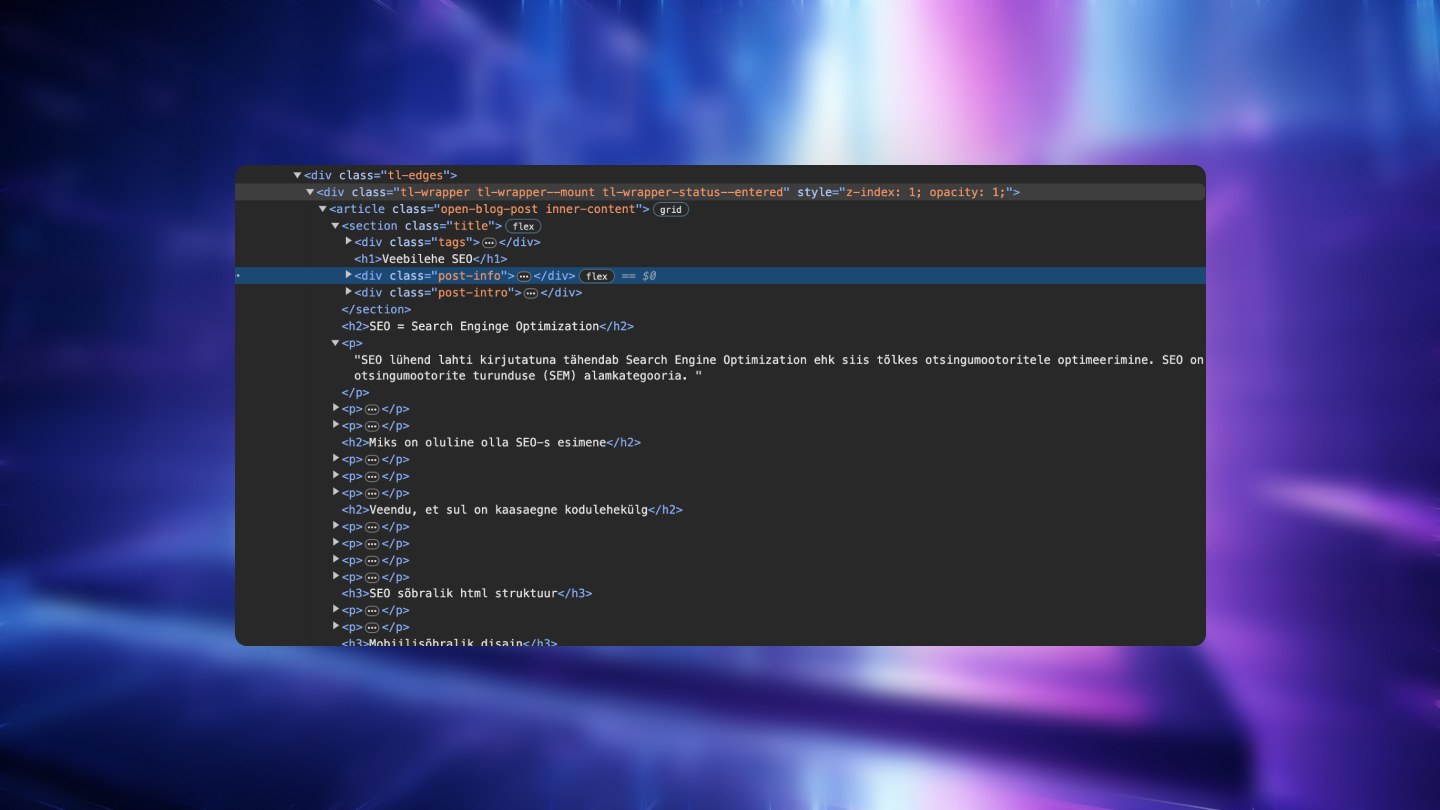Click the ellipsis inside the post-info div

point(525,276)
